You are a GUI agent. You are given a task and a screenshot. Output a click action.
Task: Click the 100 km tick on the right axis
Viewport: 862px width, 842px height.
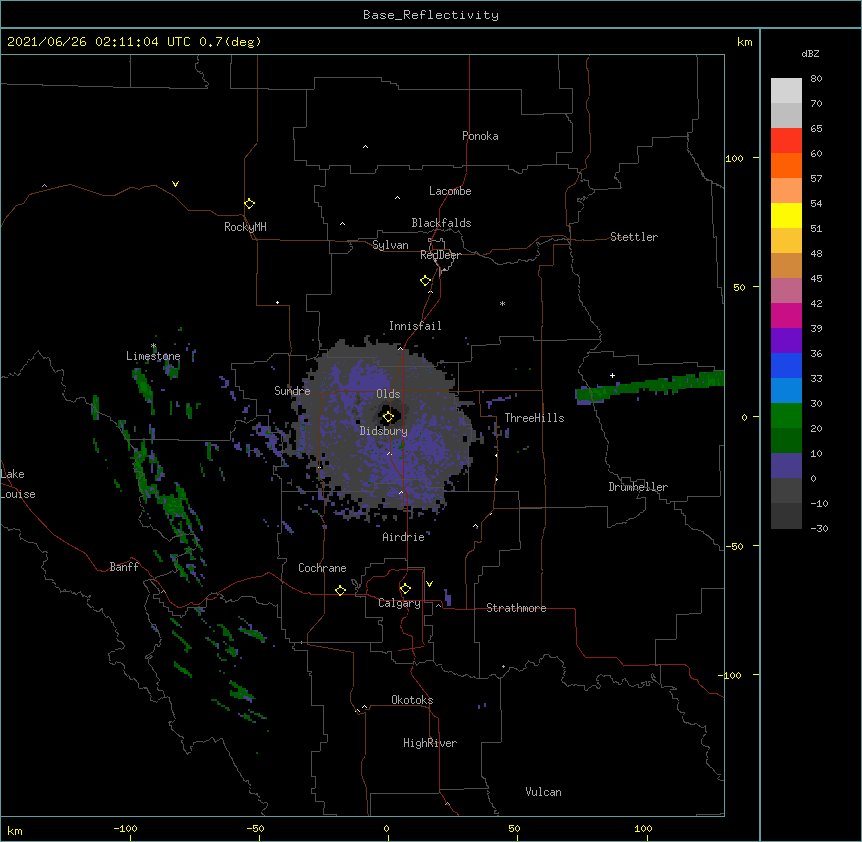[734, 158]
